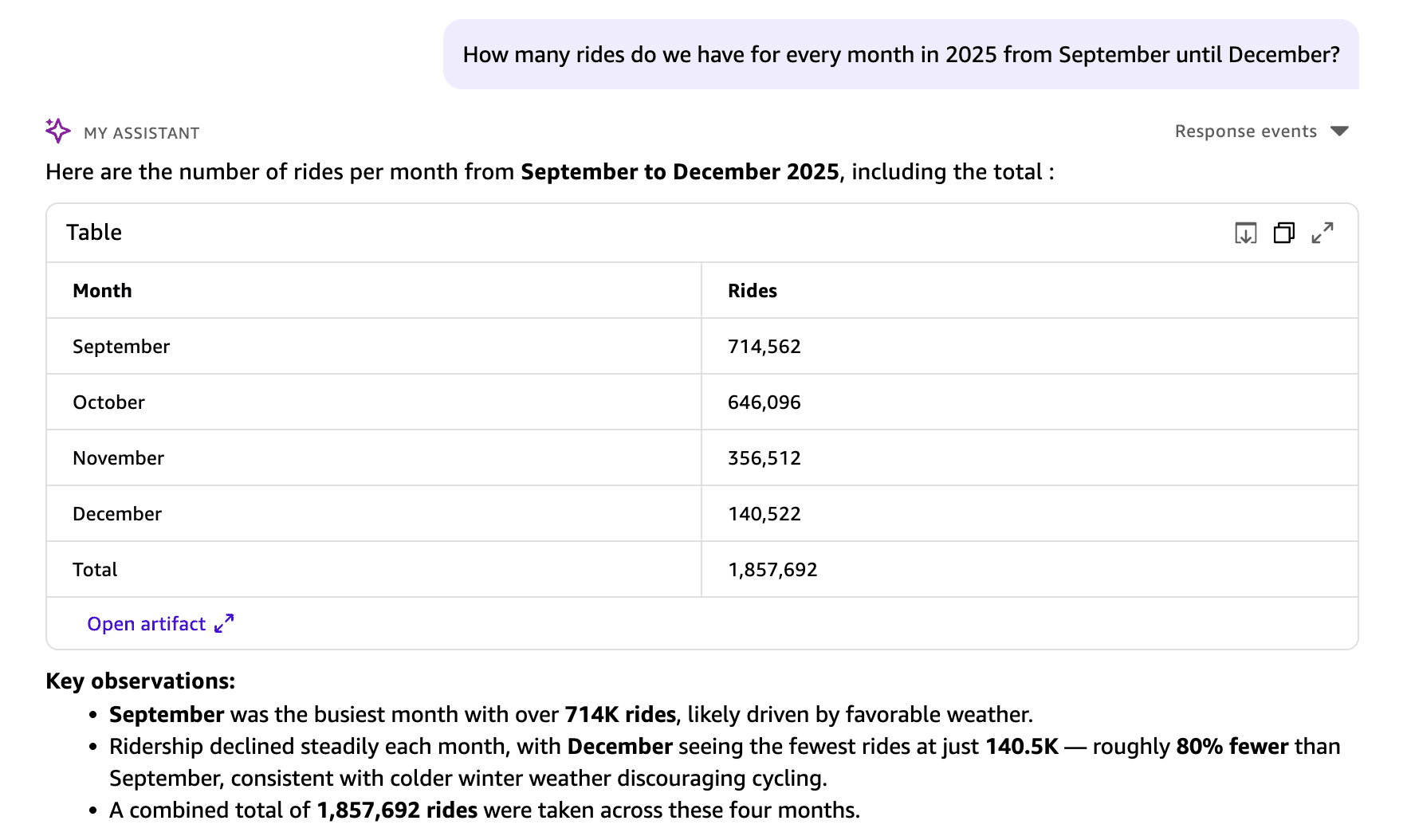This screenshot has height=840, width=1403.
Task: Click the user question message bubble
Action: 901,54
